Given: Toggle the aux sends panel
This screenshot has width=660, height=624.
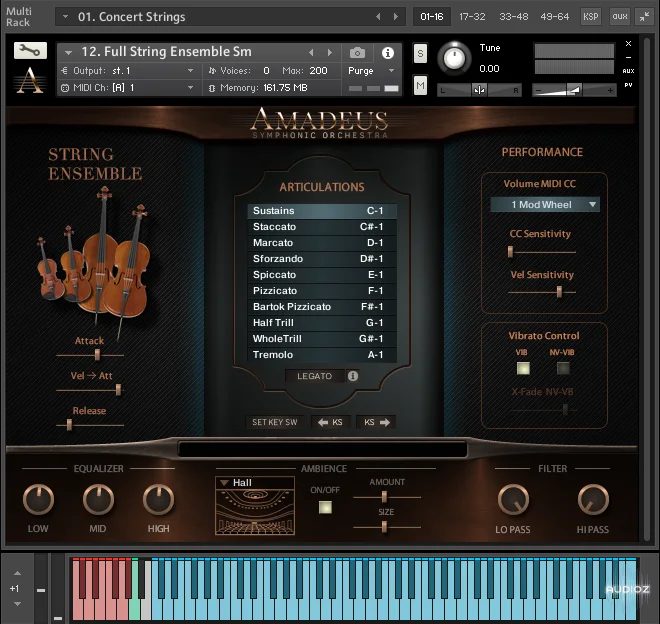Looking at the screenshot, I should pos(620,16).
